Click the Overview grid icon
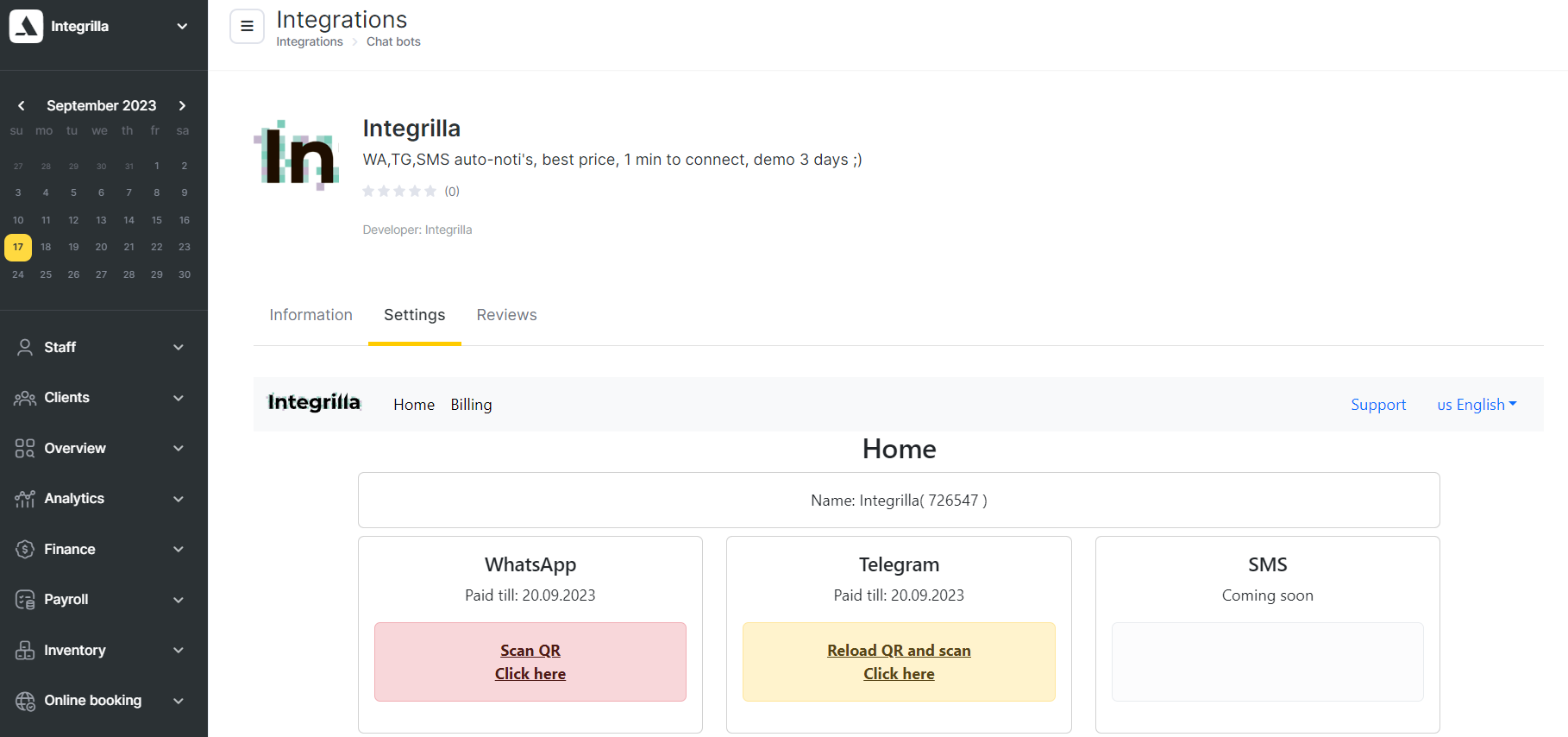Viewport: 1568px width, 737px height. pyautogui.click(x=25, y=448)
